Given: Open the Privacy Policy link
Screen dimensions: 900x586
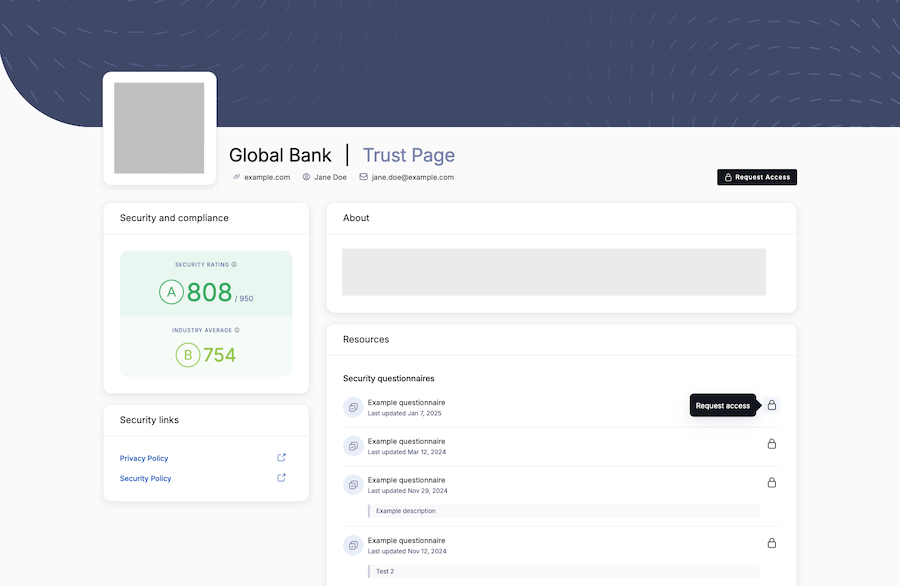Looking at the screenshot, I should click(143, 457).
